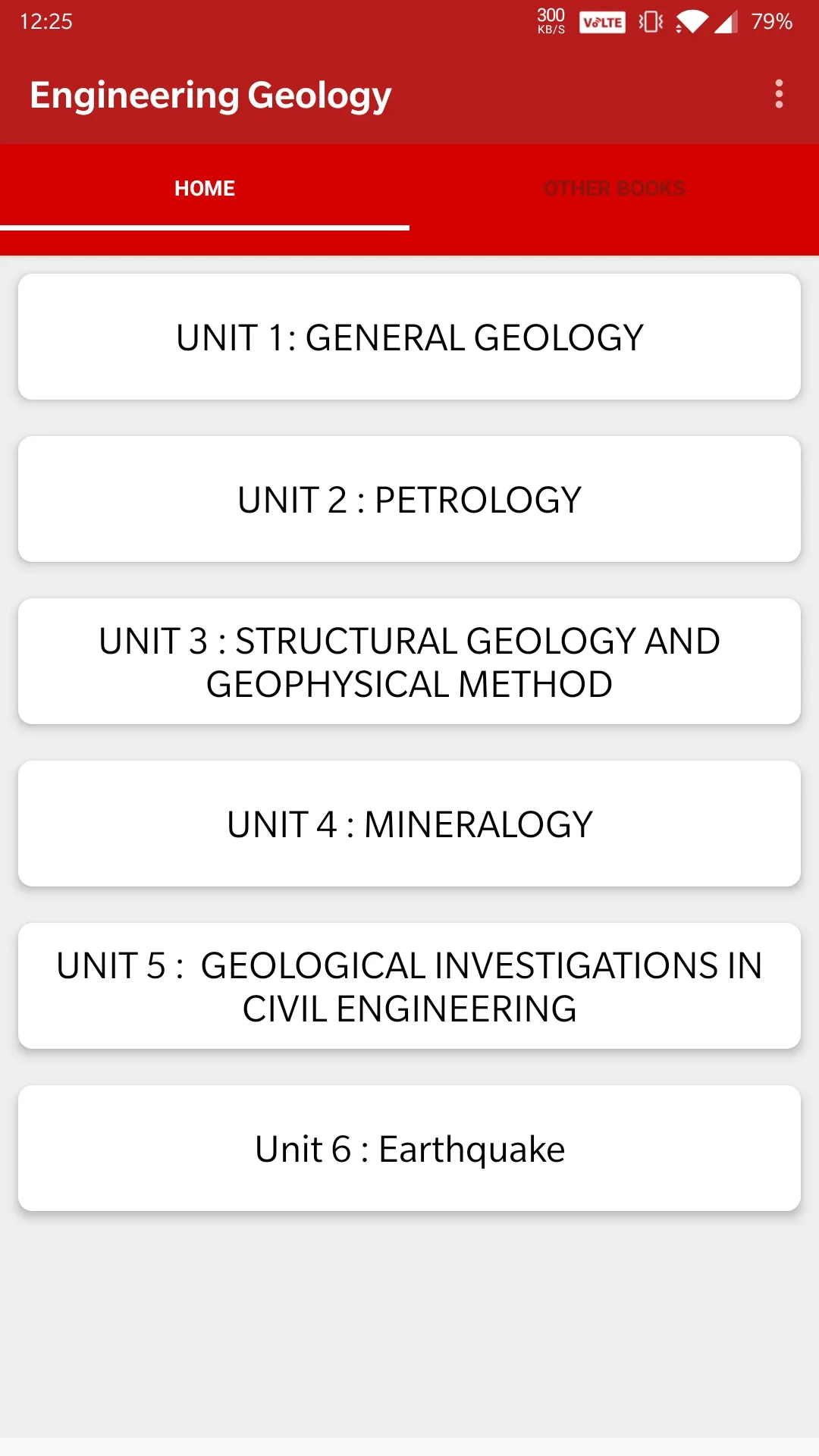Image resolution: width=819 pixels, height=1456 pixels.
Task: Tap the cellular signal strength icon
Action: coord(725,22)
